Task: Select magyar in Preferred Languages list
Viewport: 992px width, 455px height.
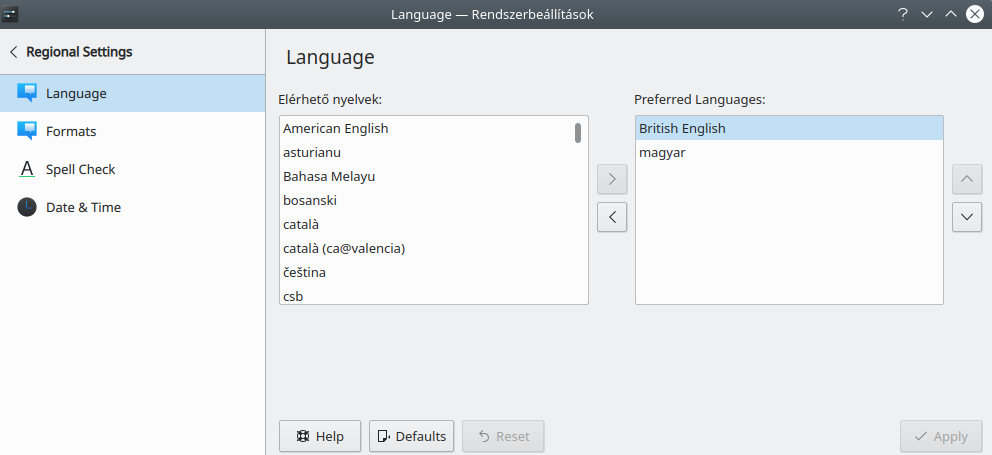Action: click(662, 152)
